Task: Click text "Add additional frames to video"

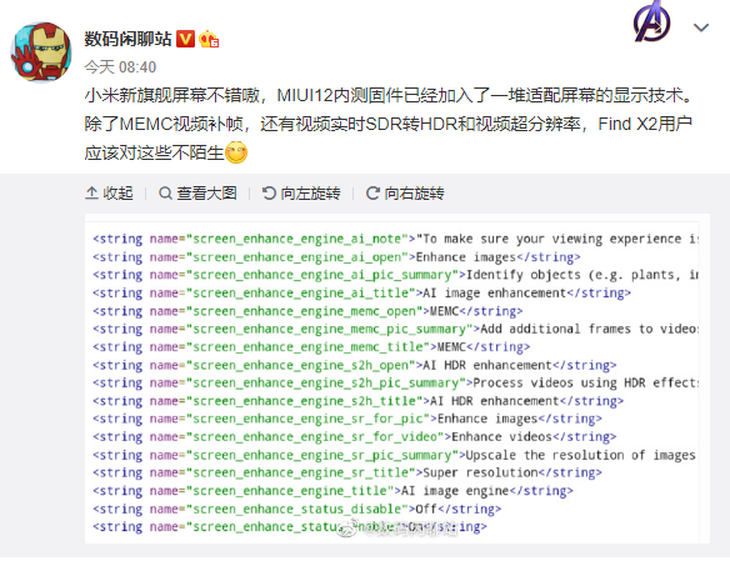Action: 588,329
